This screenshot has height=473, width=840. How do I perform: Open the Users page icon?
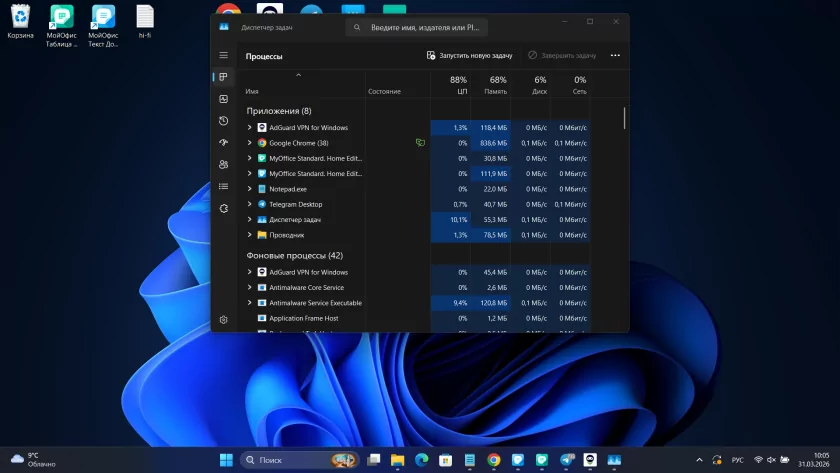click(x=223, y=164)
